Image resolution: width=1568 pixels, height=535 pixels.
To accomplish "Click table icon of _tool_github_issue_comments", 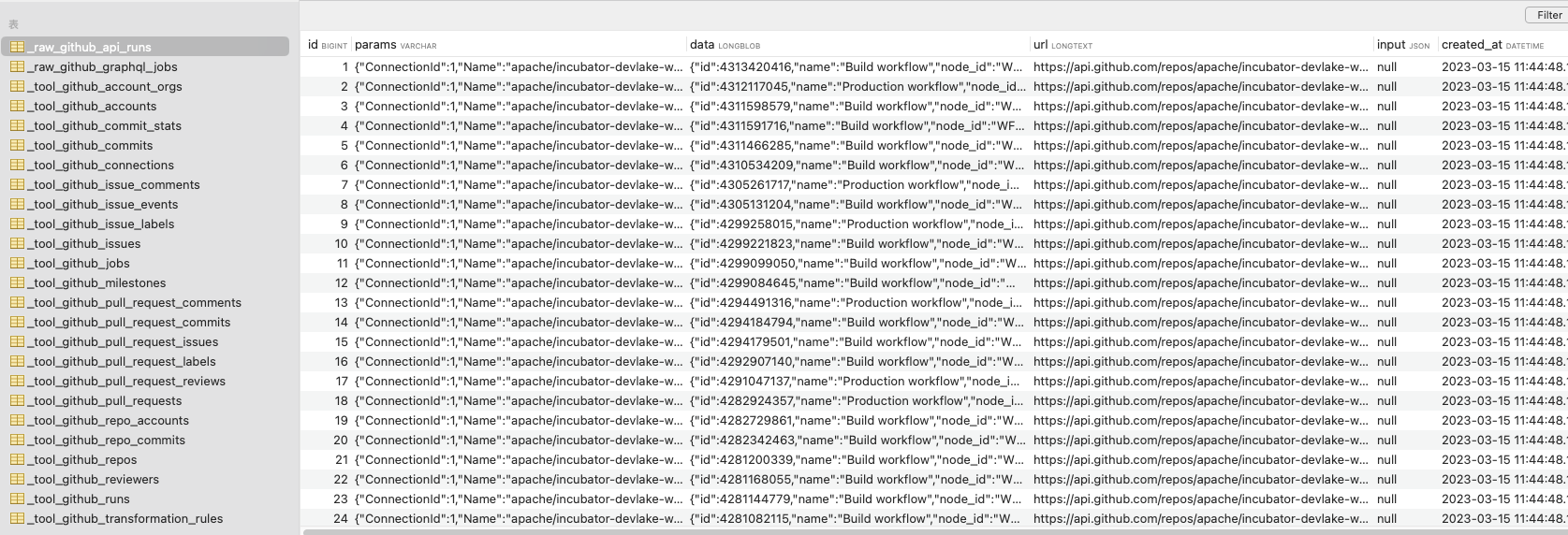I will tap(17, 184).
